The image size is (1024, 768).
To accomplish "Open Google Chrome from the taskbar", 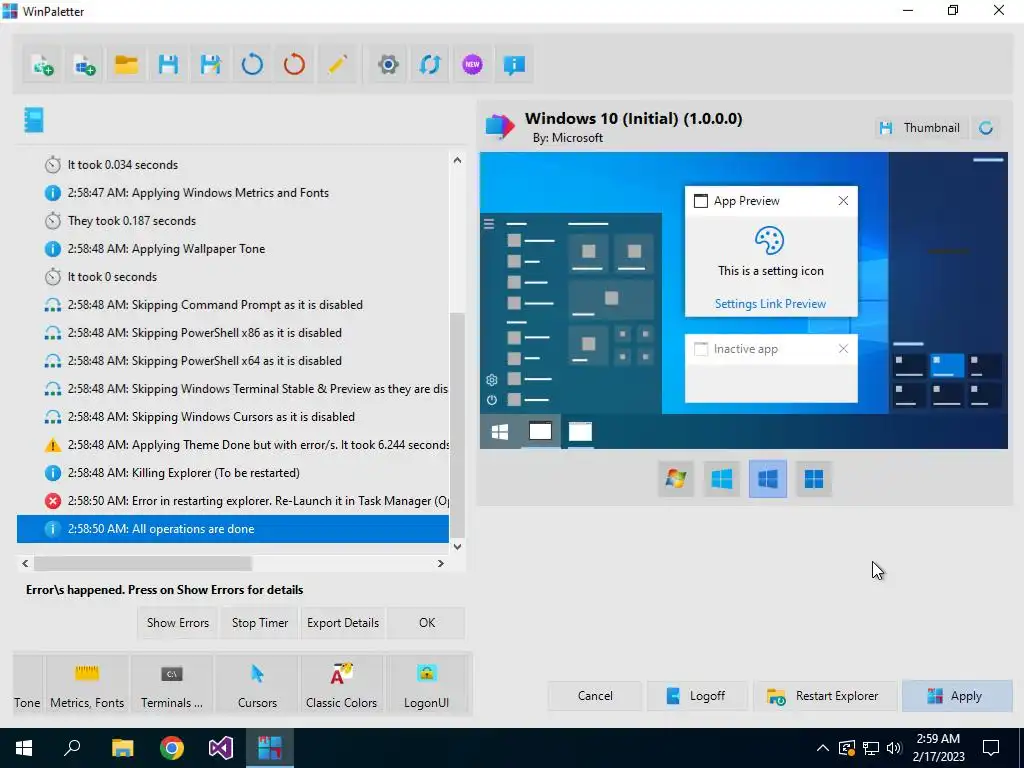I will pos(172,748).
